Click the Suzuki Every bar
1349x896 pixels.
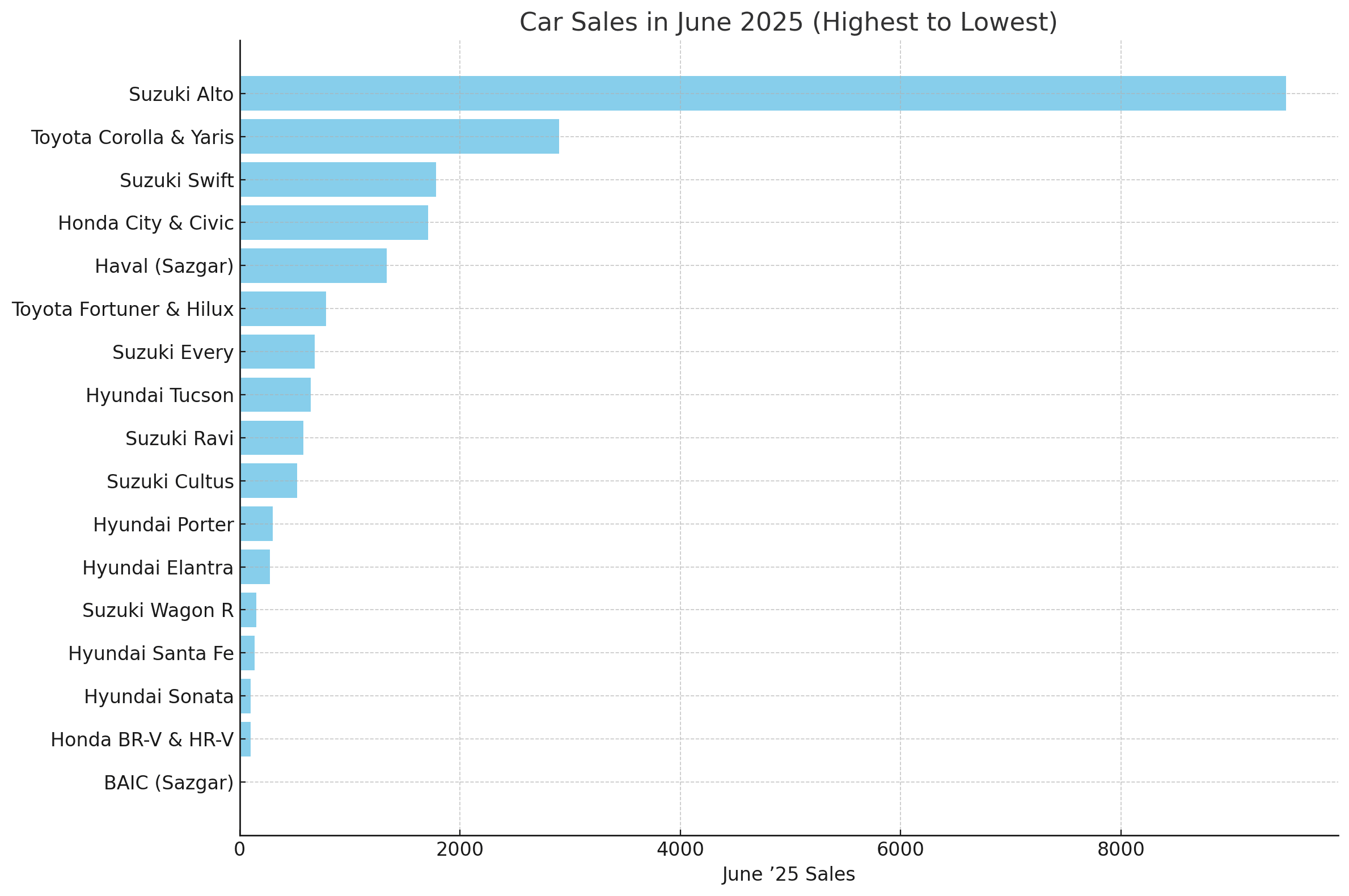click(x=277, y=352)
